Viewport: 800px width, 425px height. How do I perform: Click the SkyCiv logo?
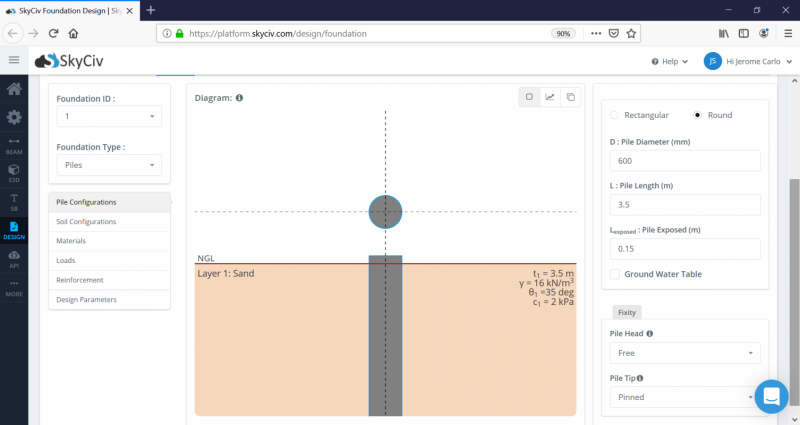tap(69, 61)
